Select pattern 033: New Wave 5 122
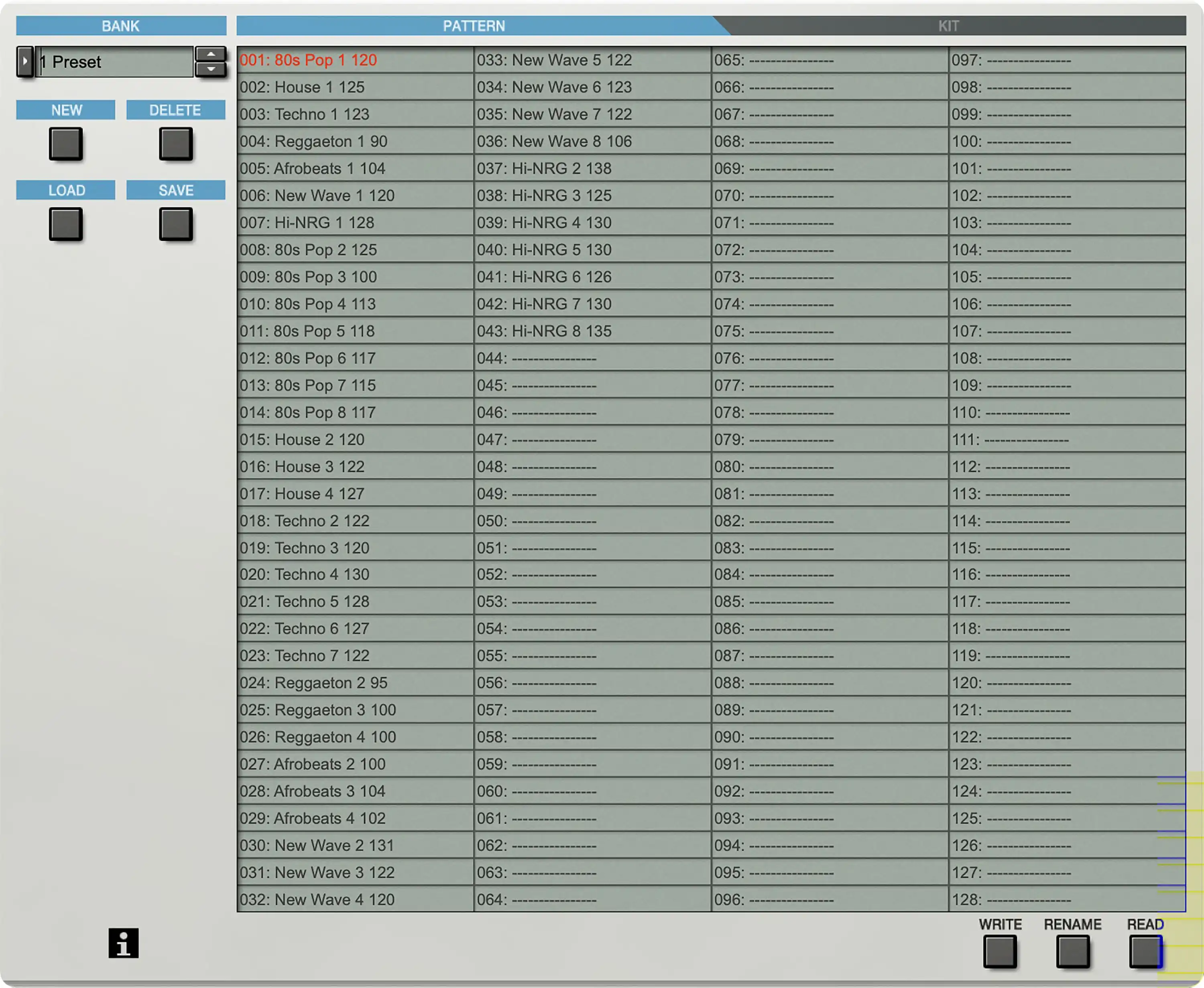The width and height of the screenshot is (1204, 988). (x=593, y=60)
